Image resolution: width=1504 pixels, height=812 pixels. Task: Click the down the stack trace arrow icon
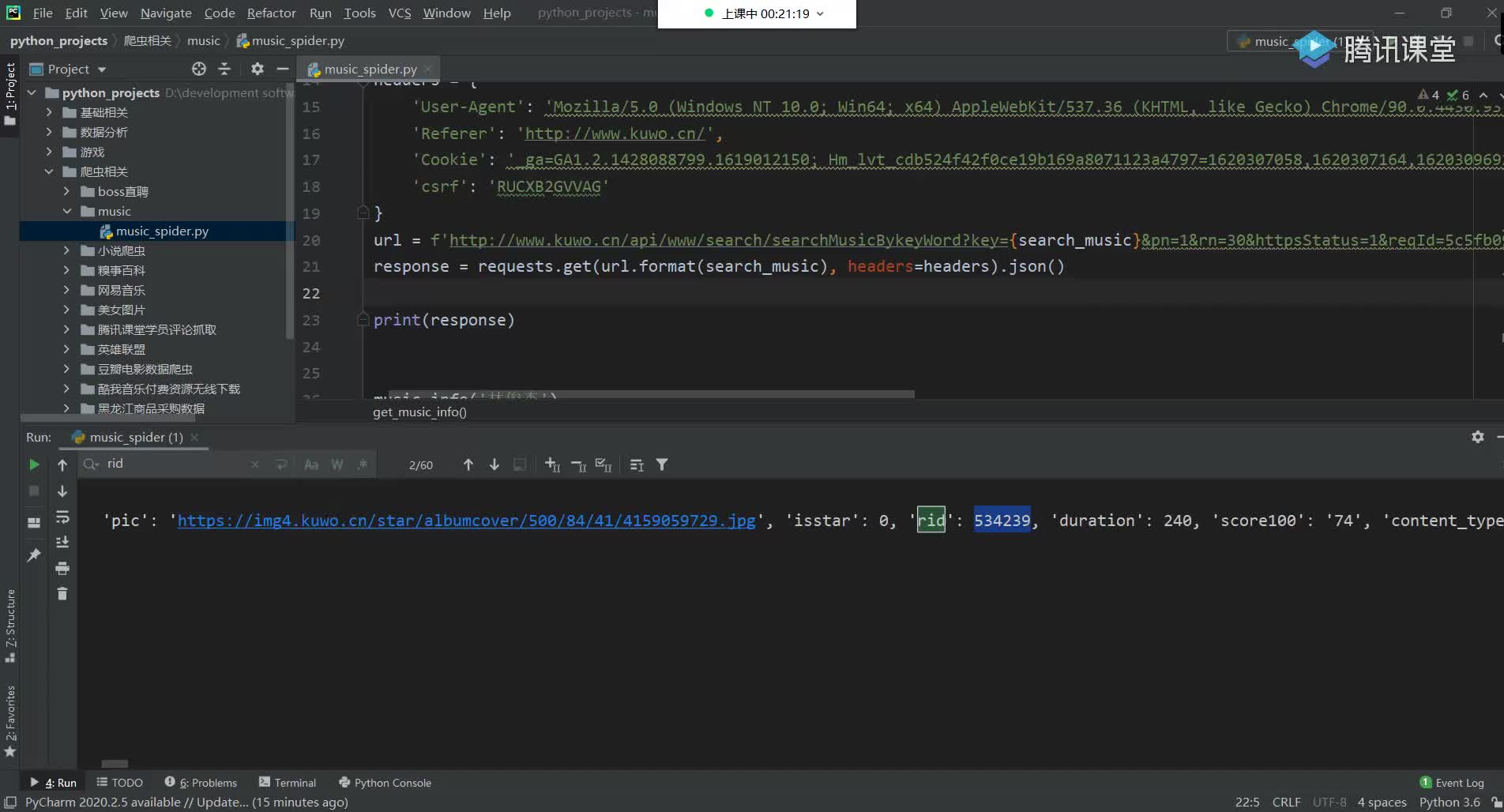[x=62, y=491]
